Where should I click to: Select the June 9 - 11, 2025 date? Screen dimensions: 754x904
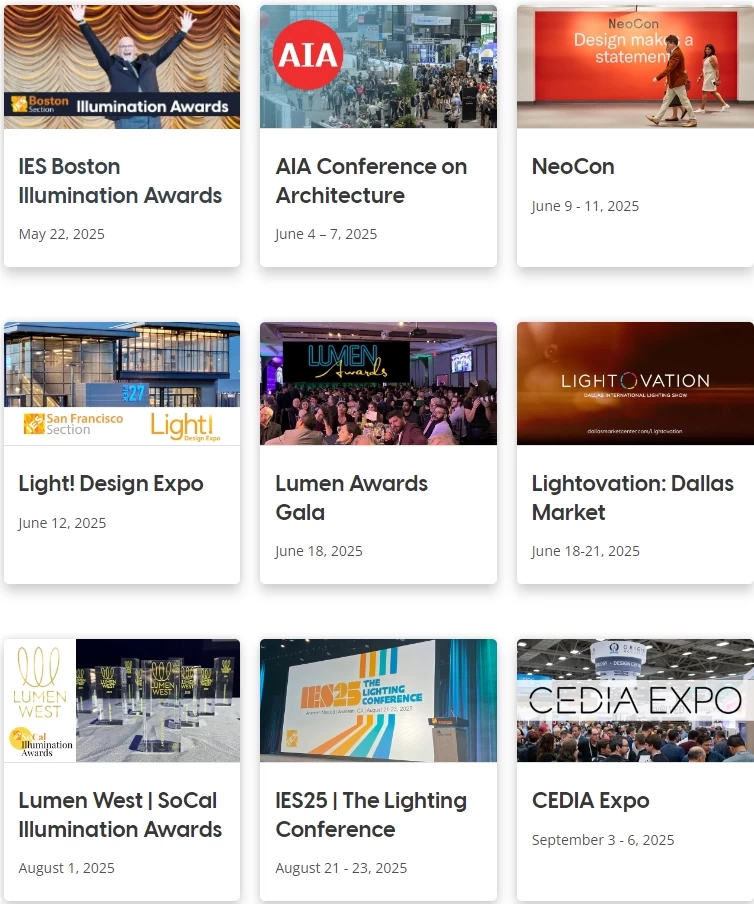(x=586, y=206)
